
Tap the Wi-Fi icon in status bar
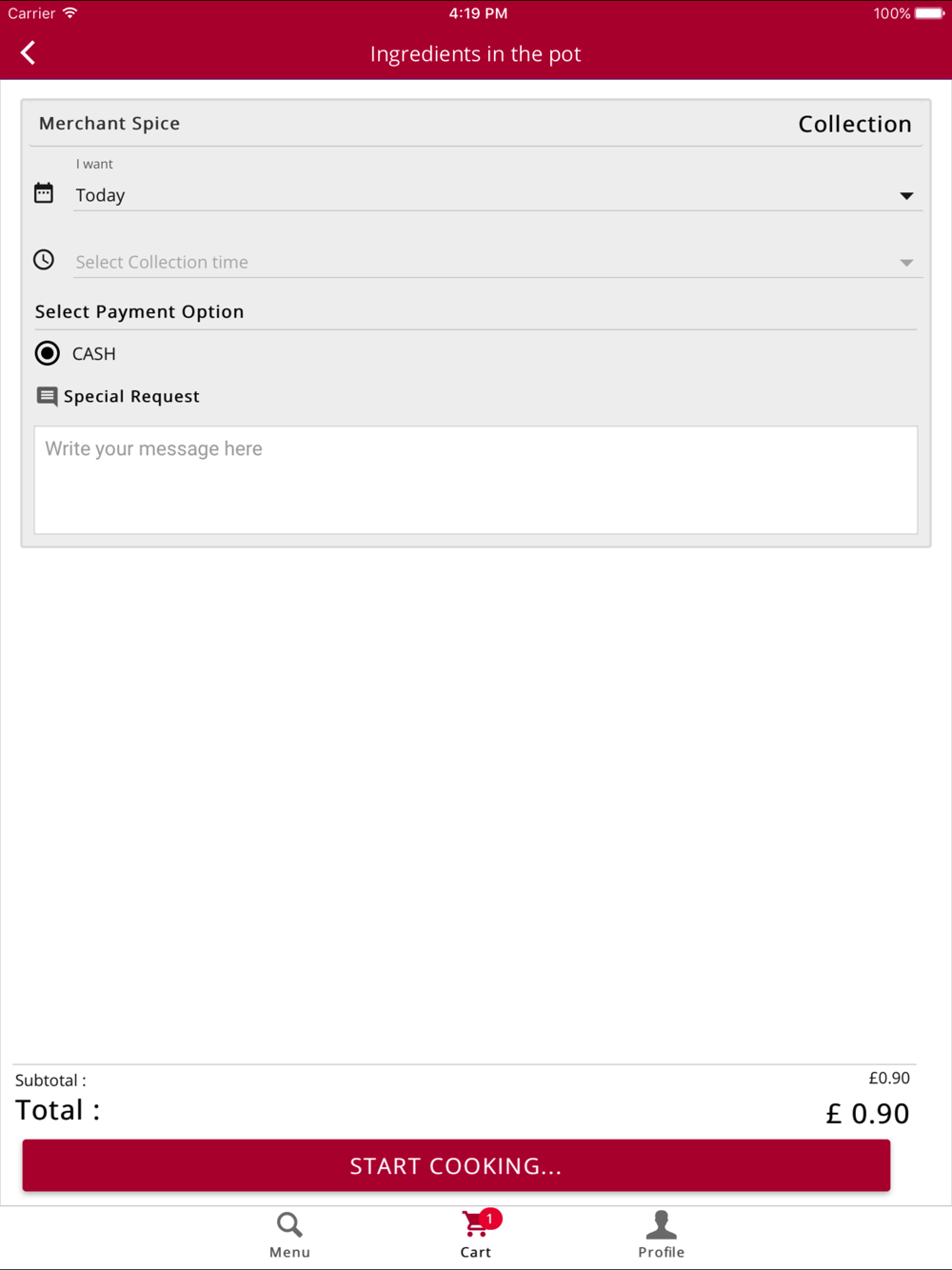point(70,13)
